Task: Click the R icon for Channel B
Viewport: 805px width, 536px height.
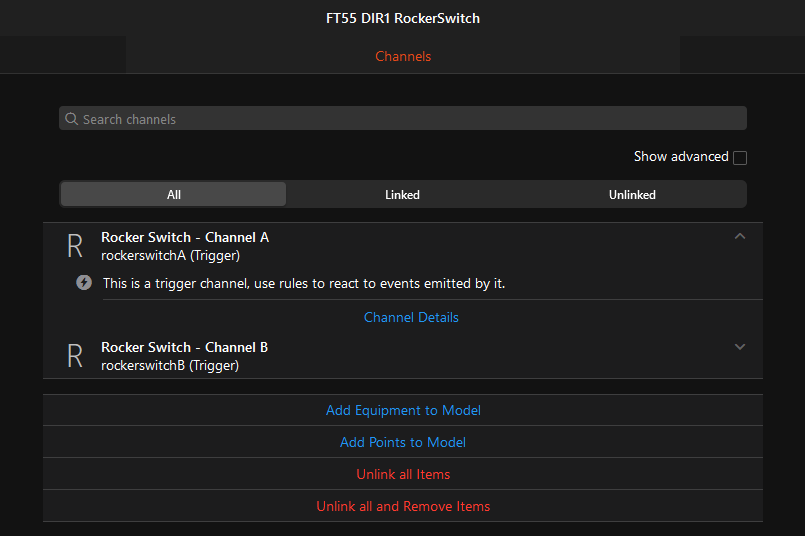Action: click(74, 356)
